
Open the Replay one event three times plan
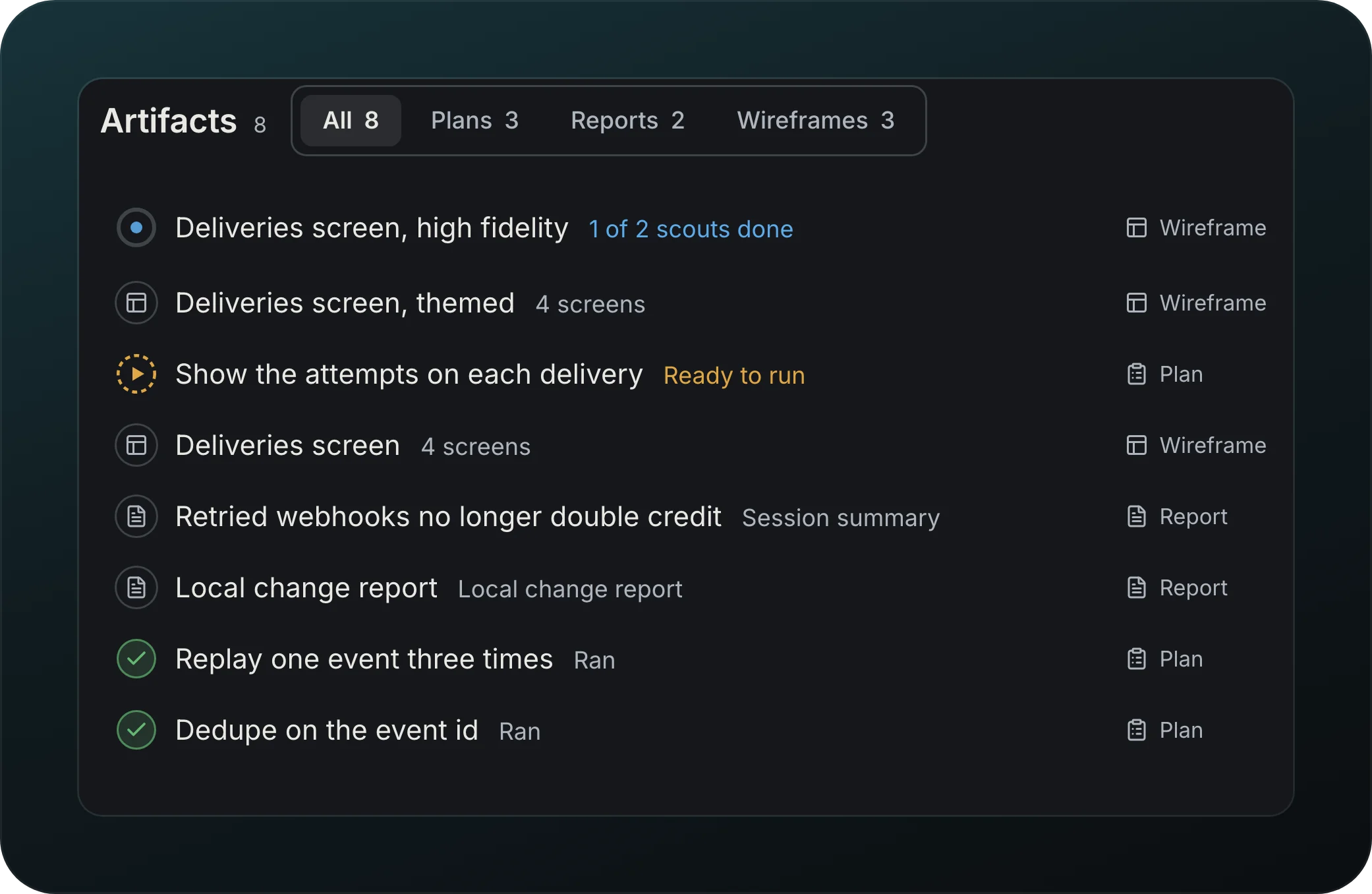click(x=364, y=659)
